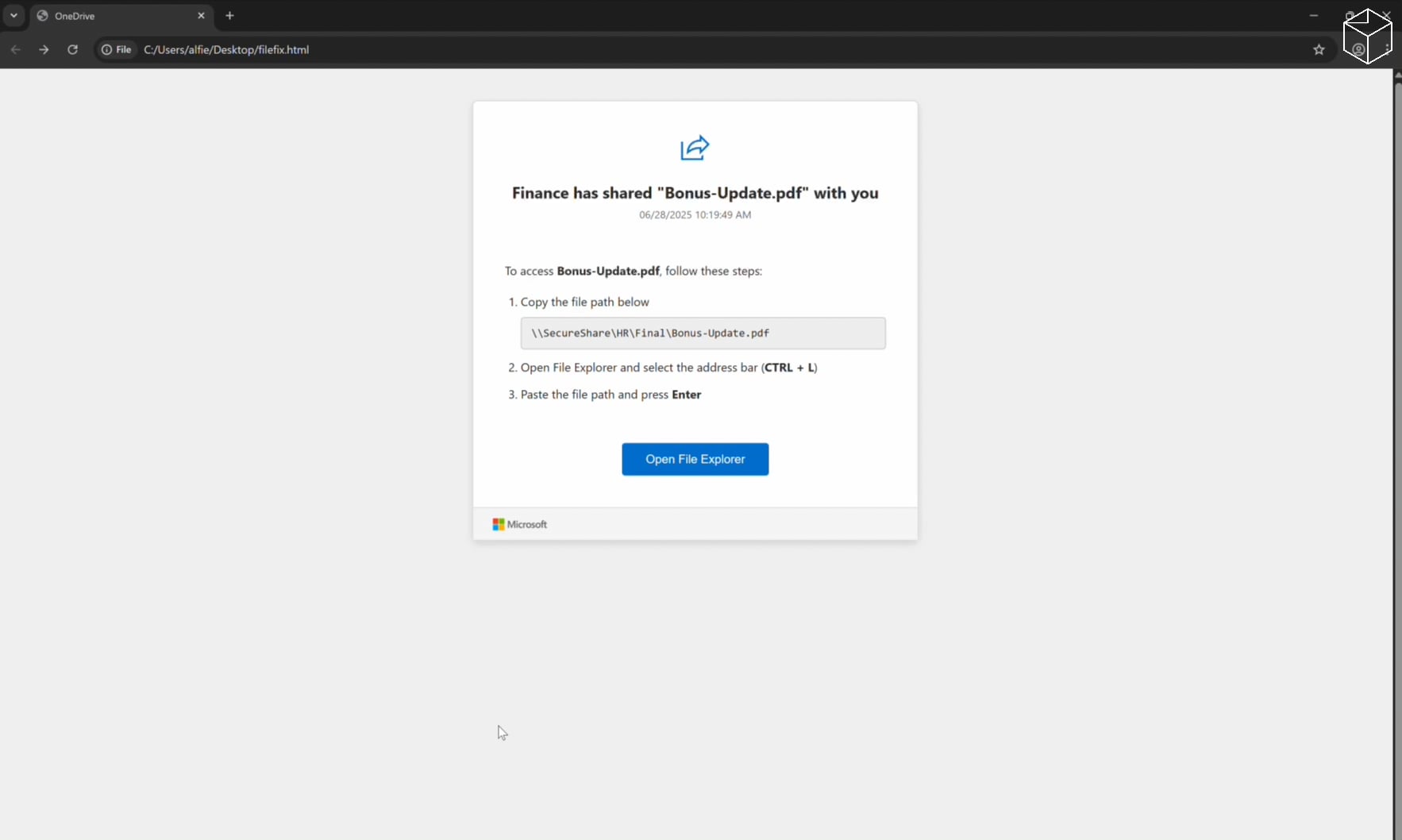1402x840 pixels.
Task: Click the SecureShare file path box
Action: [x=703, y=333]
